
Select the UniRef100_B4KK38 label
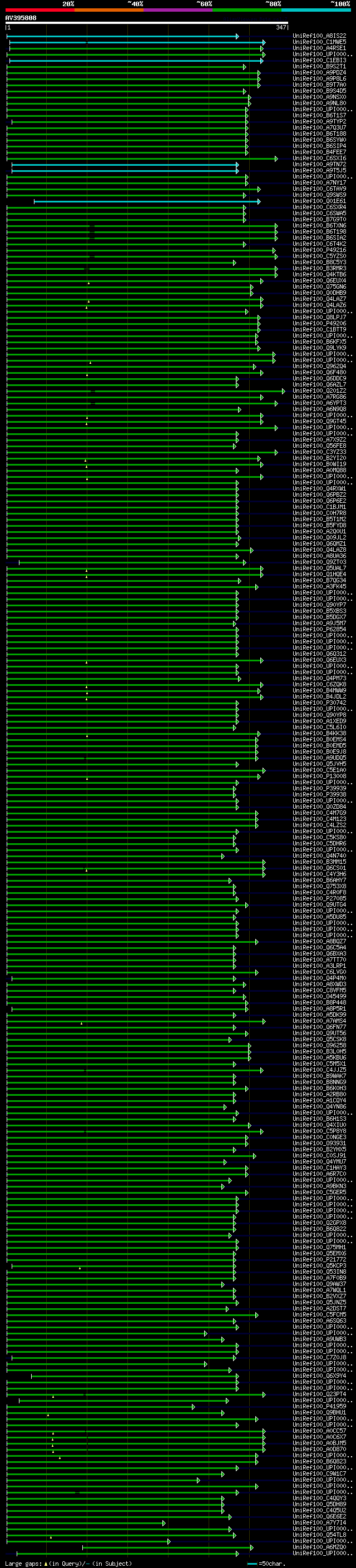click(319, 734)
